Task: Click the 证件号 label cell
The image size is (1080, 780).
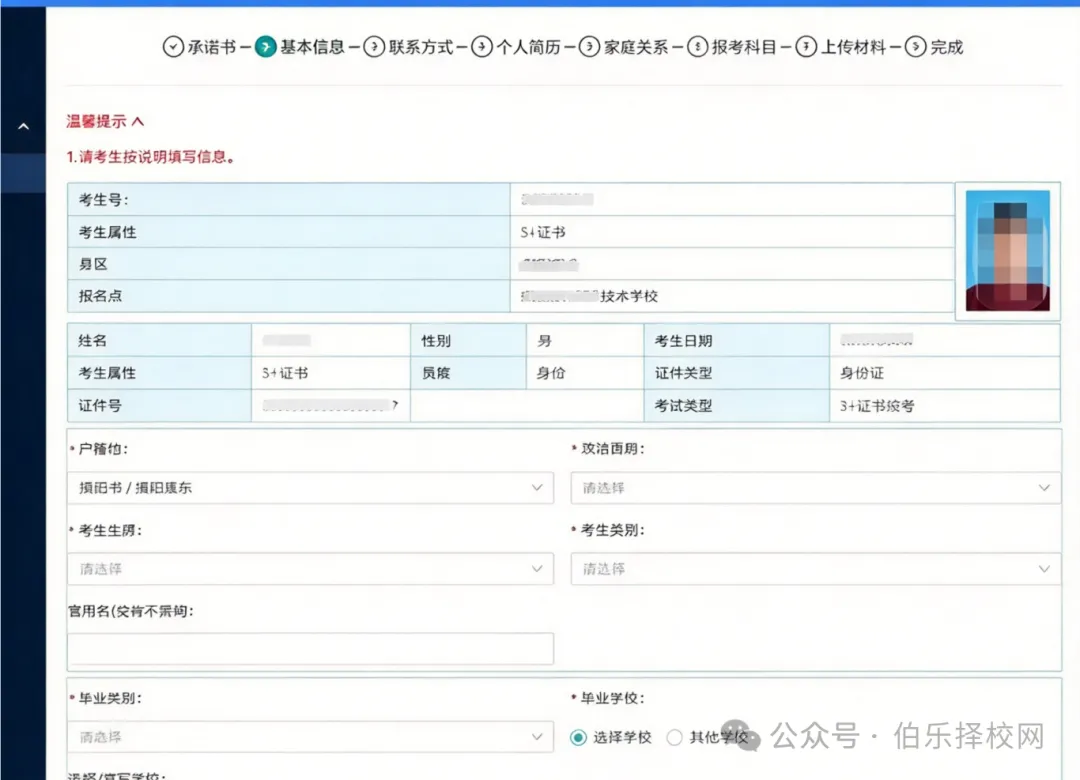Action: (159, 406)
